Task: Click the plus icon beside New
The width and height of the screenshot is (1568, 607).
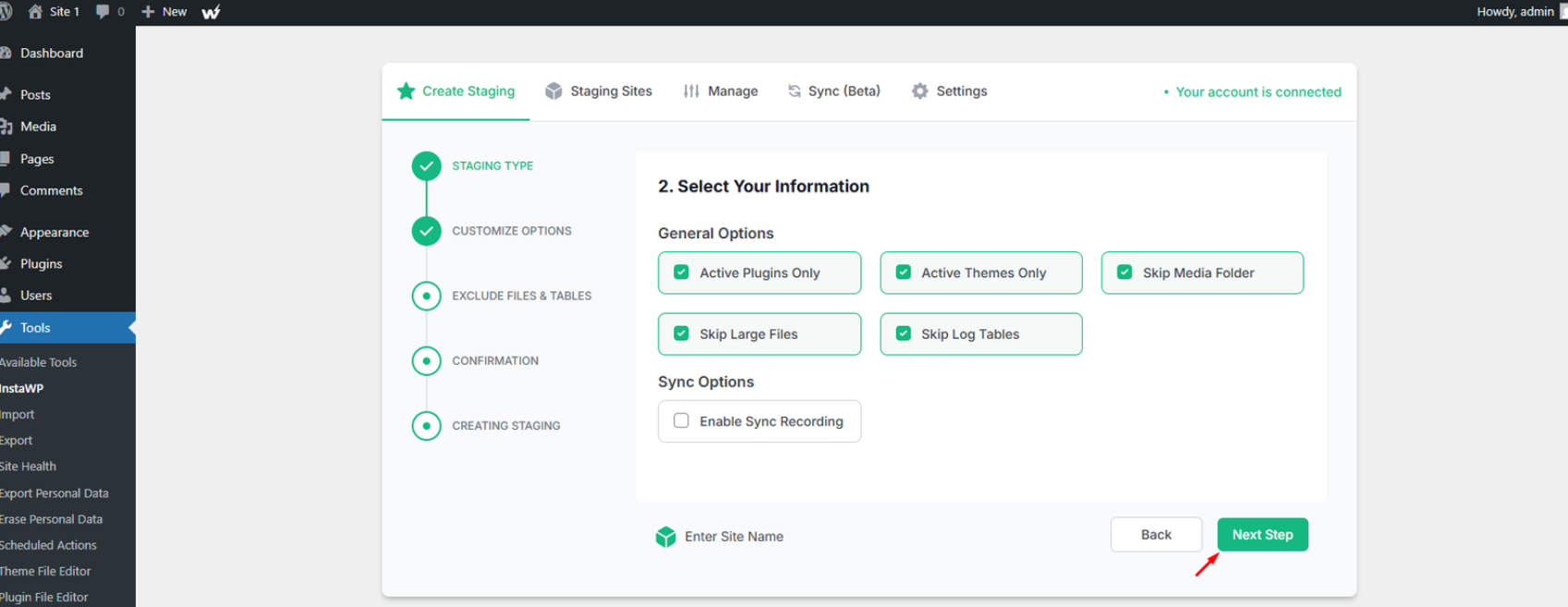Action: (x=148, y=12)
